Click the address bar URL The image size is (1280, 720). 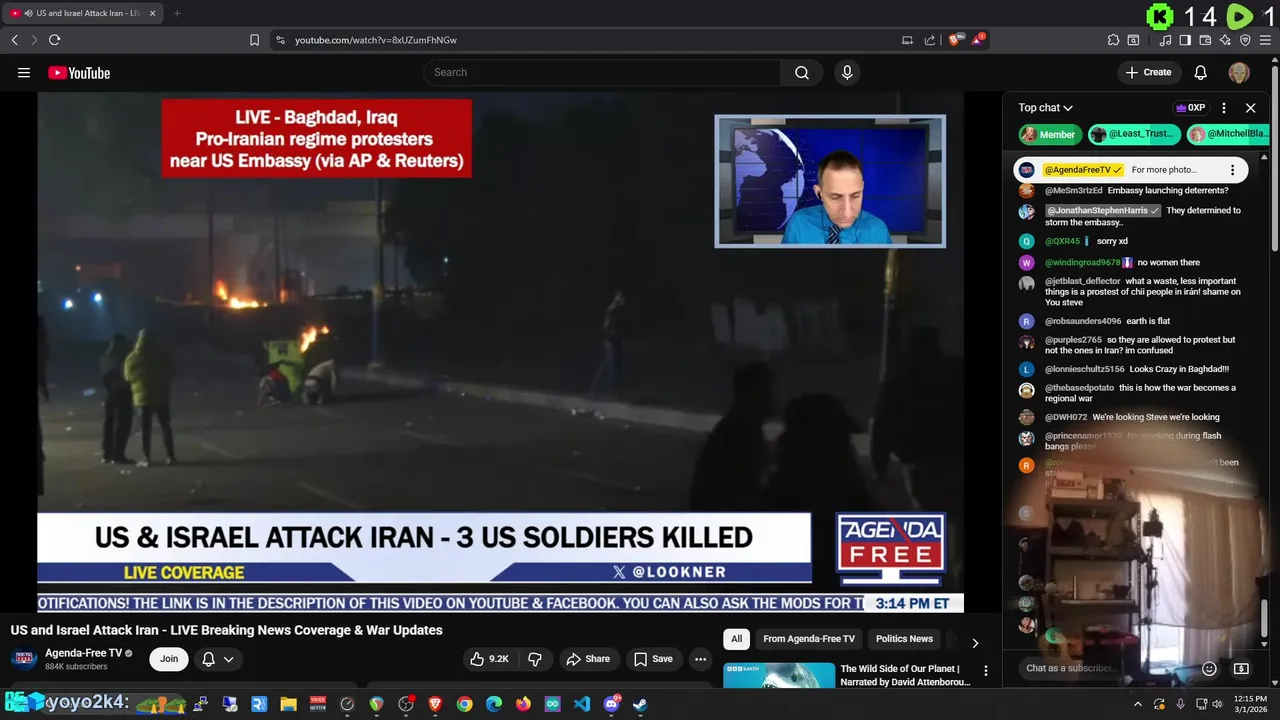(376, 40)
